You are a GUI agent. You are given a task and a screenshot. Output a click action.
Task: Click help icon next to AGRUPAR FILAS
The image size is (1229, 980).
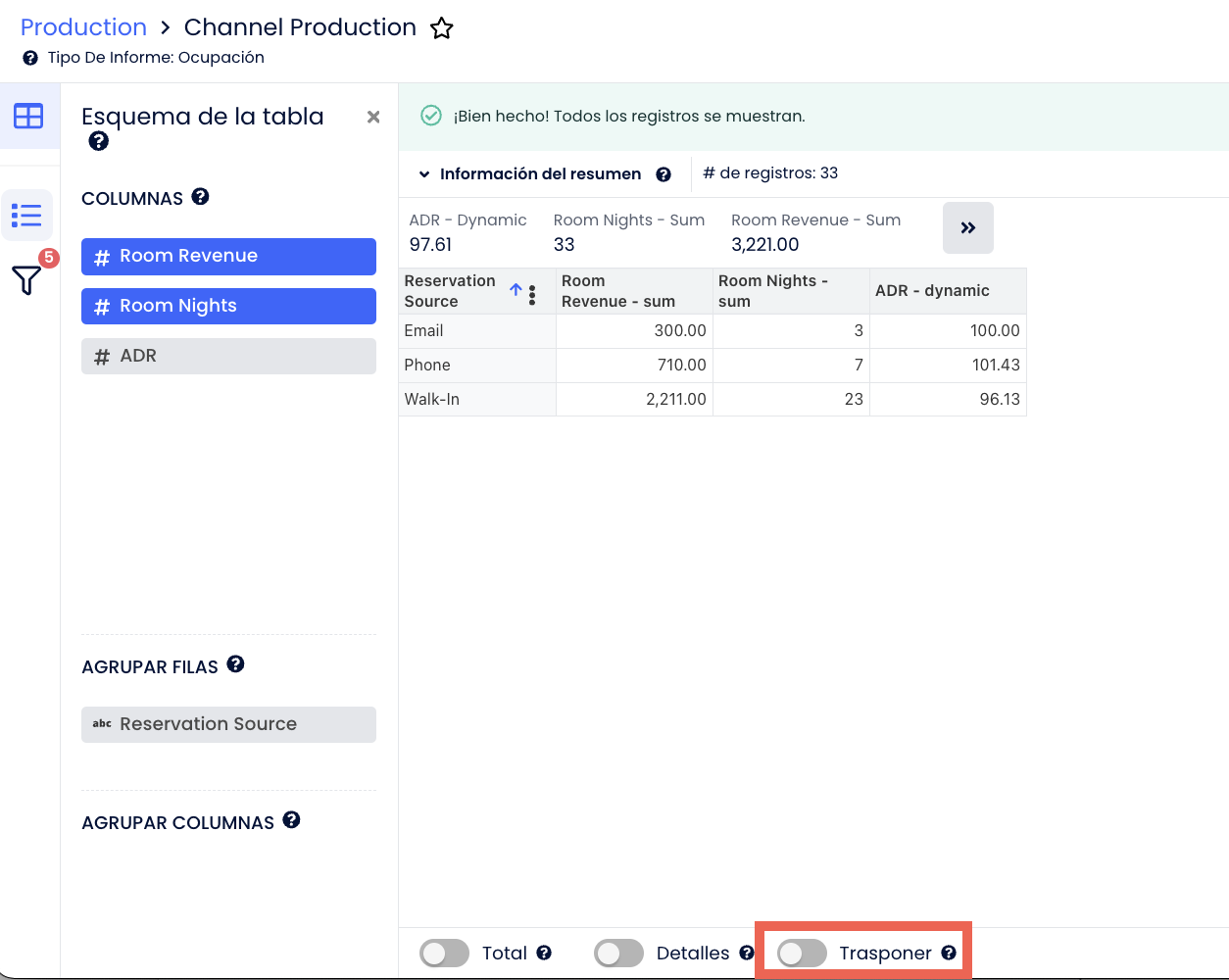pyautogui.click(x=235, y=663)
